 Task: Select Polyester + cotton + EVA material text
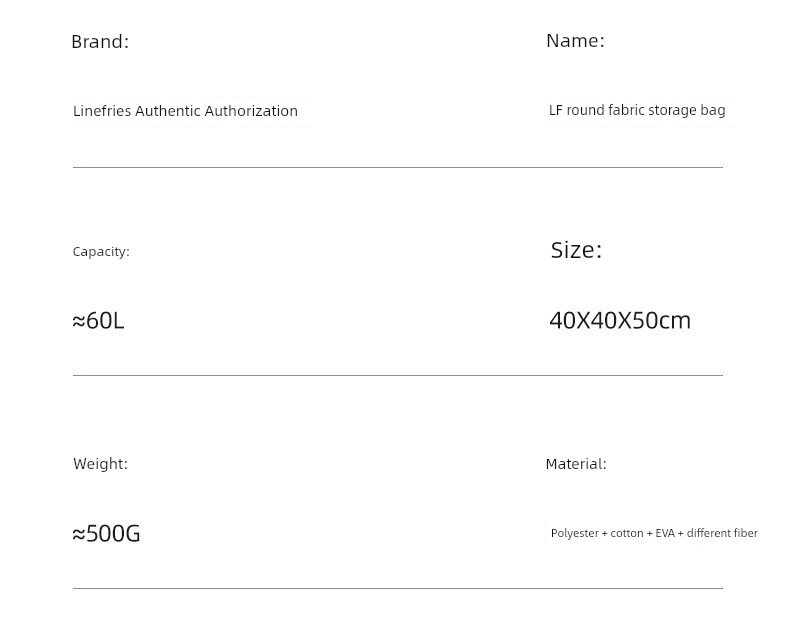click(x=613, y=533)
